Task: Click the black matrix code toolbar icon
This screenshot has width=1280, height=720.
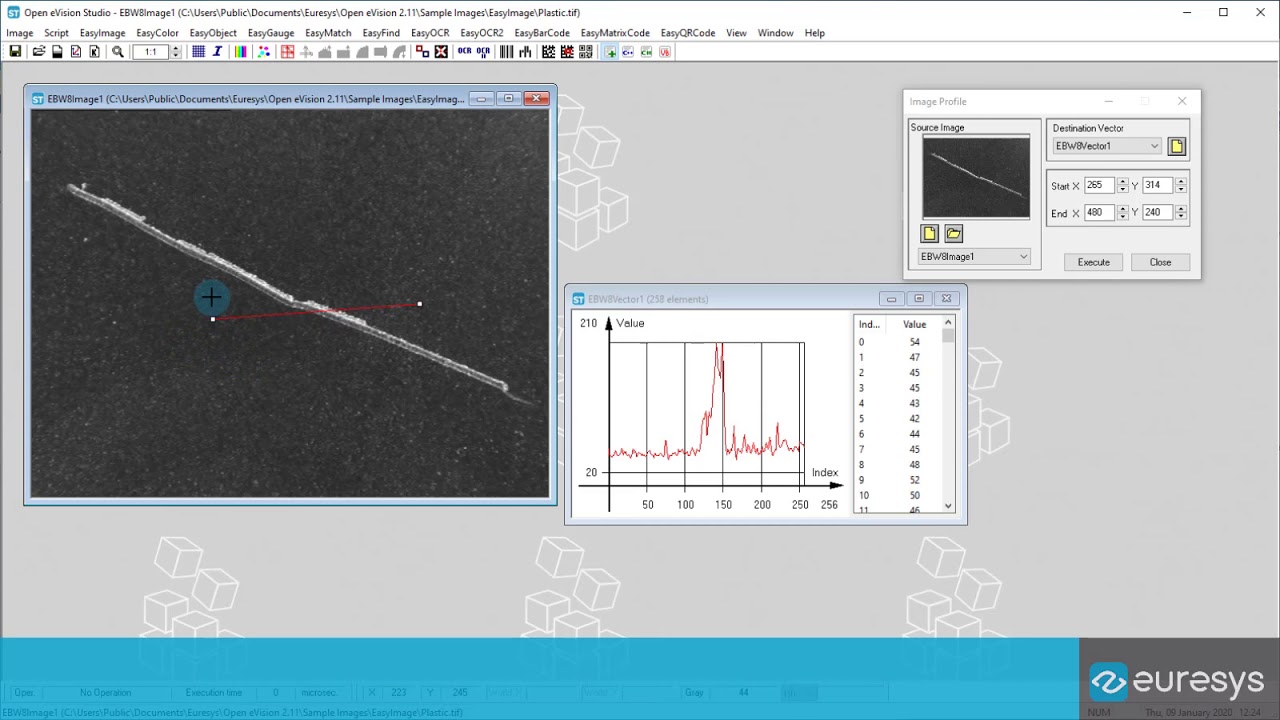Action: 549,51
